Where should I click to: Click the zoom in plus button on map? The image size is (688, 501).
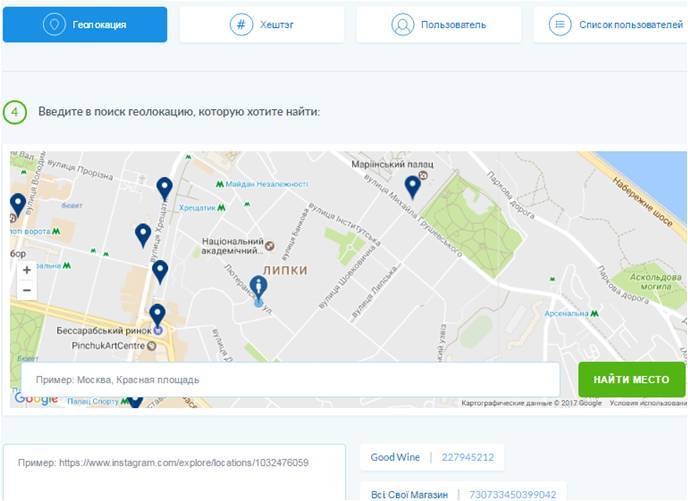pyautogui.click(x=27, y=270)
